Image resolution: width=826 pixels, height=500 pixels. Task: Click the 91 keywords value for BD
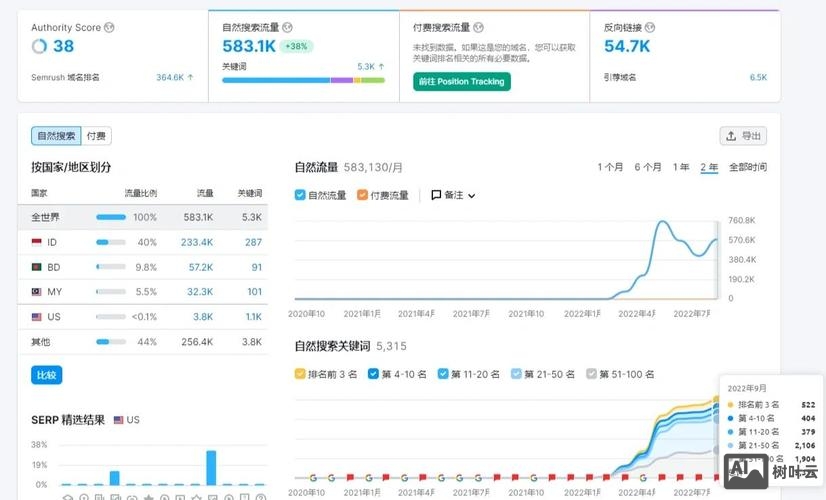pos(257,267)
